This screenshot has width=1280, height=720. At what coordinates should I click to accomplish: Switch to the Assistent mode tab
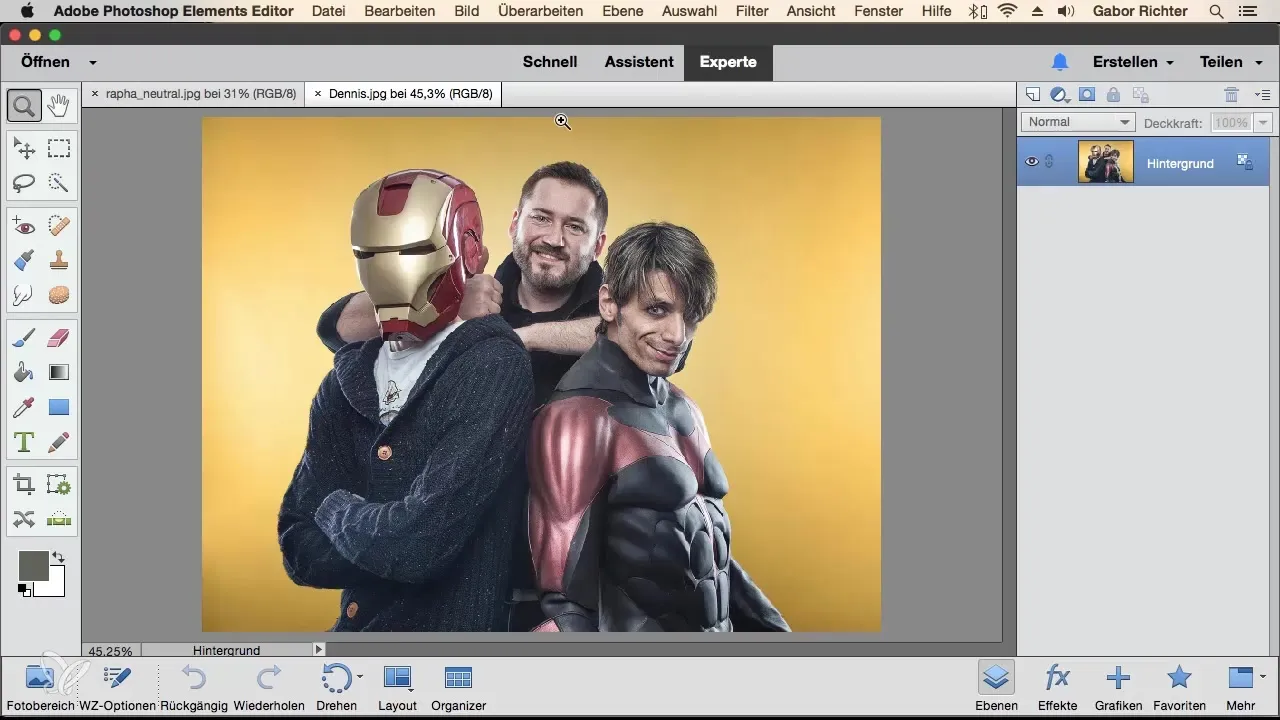[639, 62]
